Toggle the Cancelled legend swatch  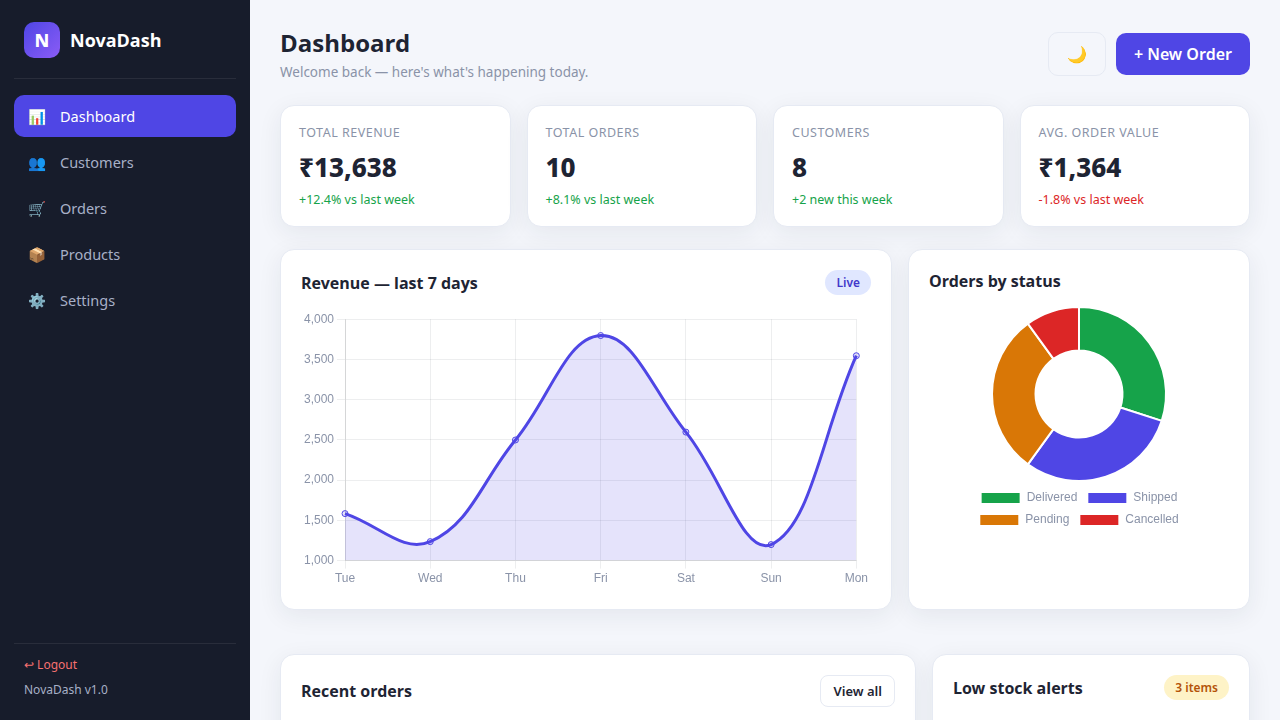click(x=1099, y=519)
